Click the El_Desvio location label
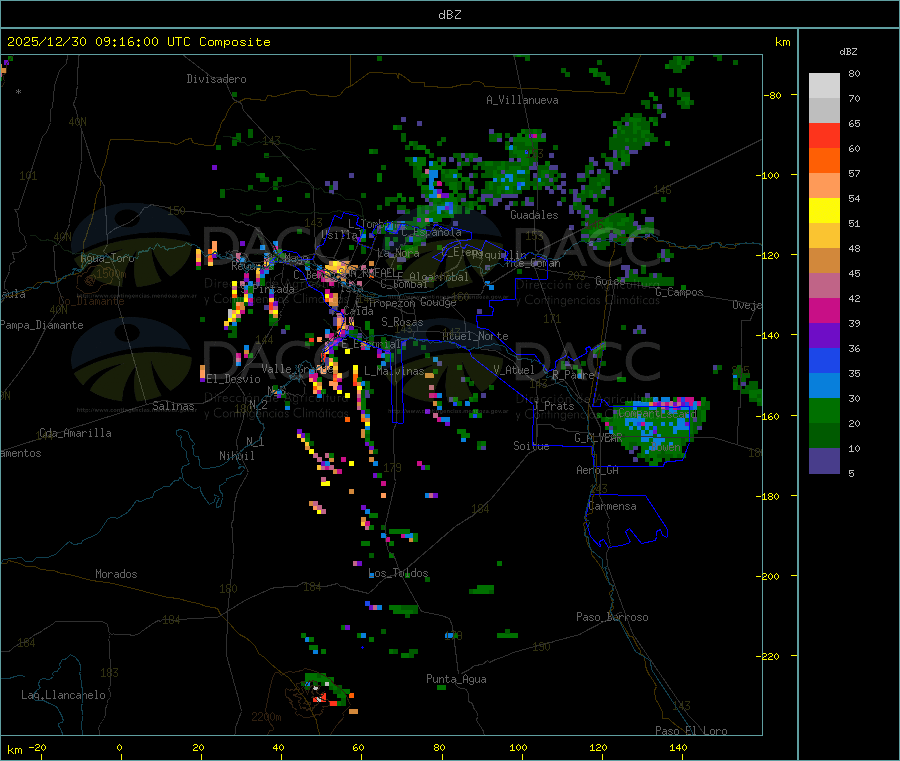This screenshot has width=900, height=761. click(x=234, y=379)
